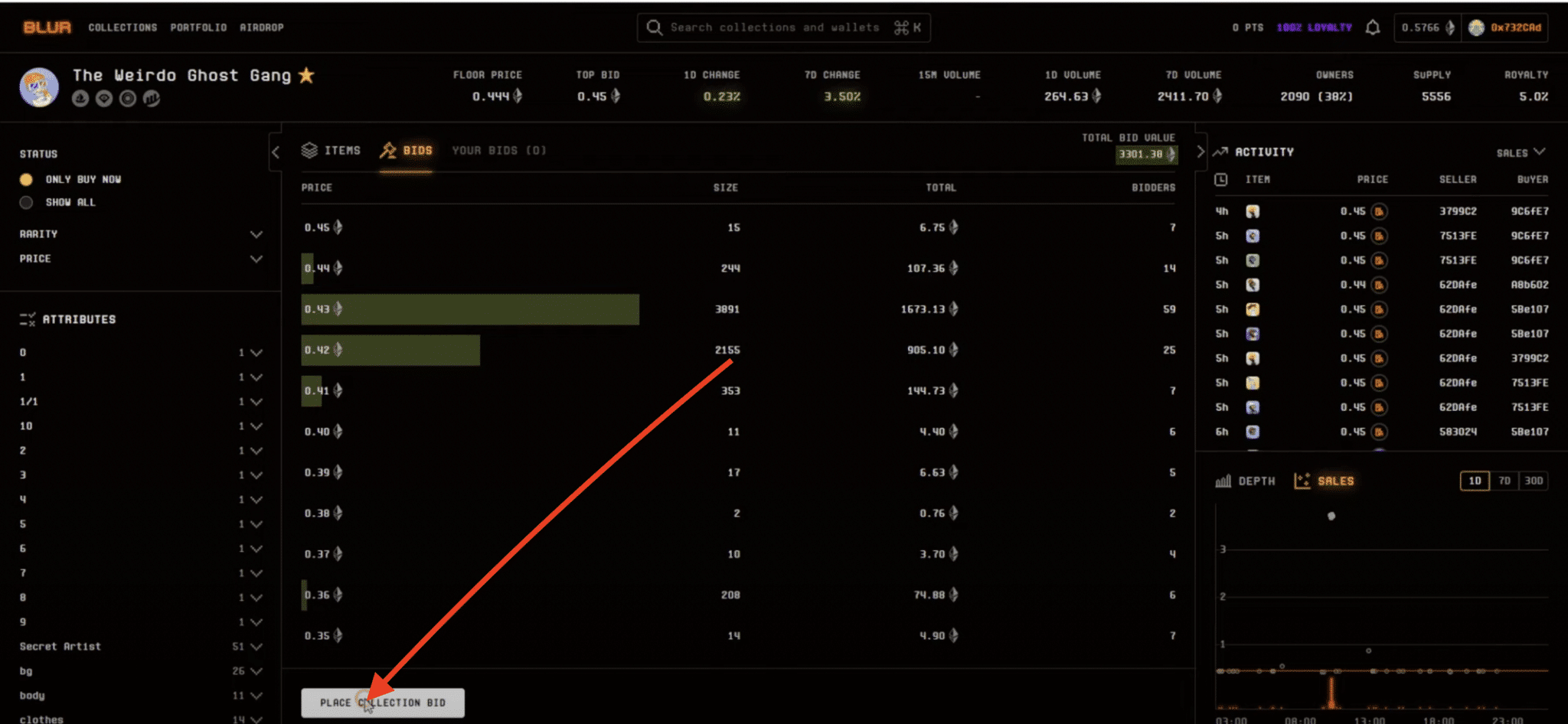
Task: Expand the Price filter
Action: pos(256,259)
